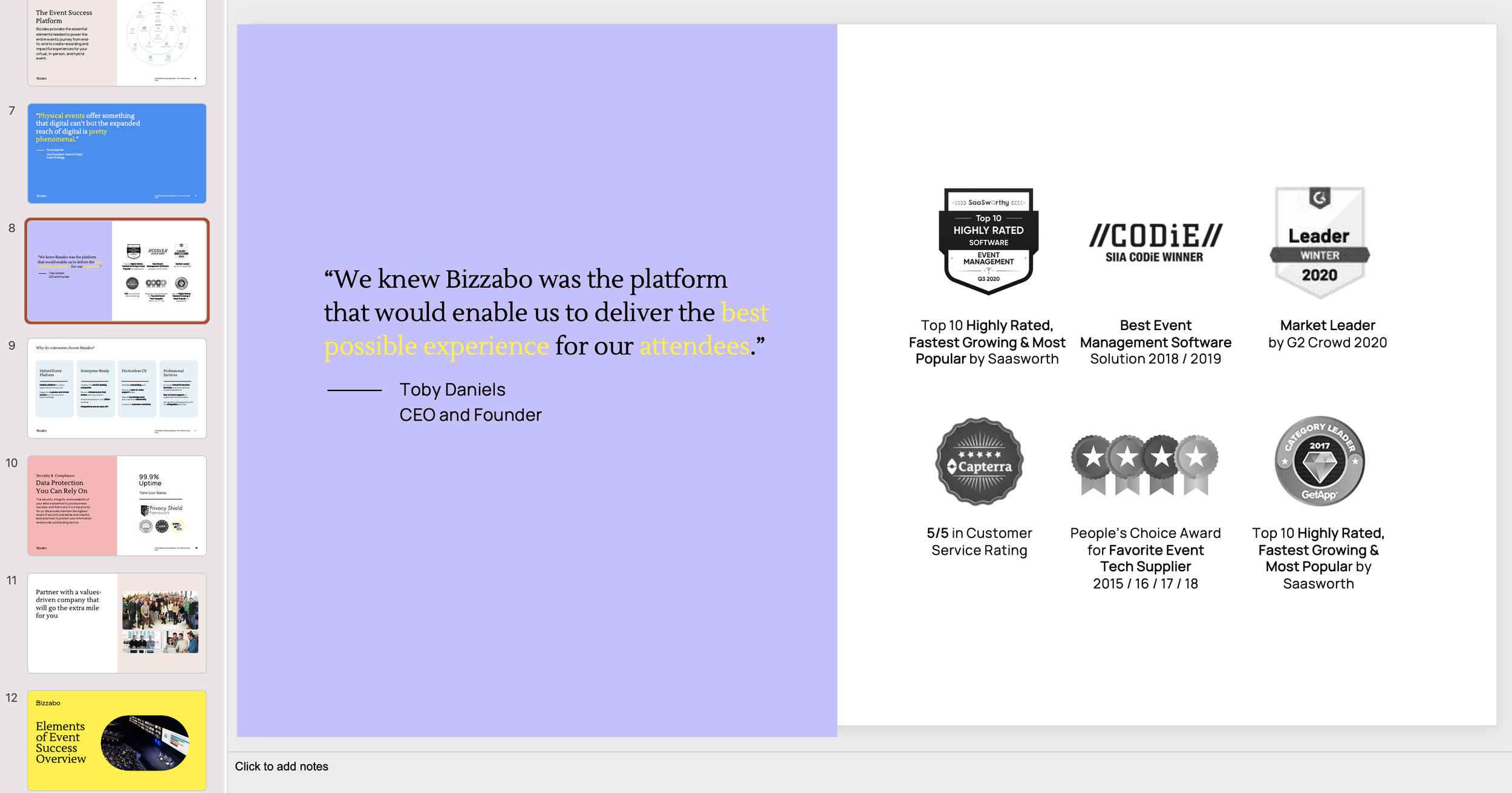Click the caption under the SaaSworthy badge
This screenshot has width=1512, height=793.
click(987, 342)
